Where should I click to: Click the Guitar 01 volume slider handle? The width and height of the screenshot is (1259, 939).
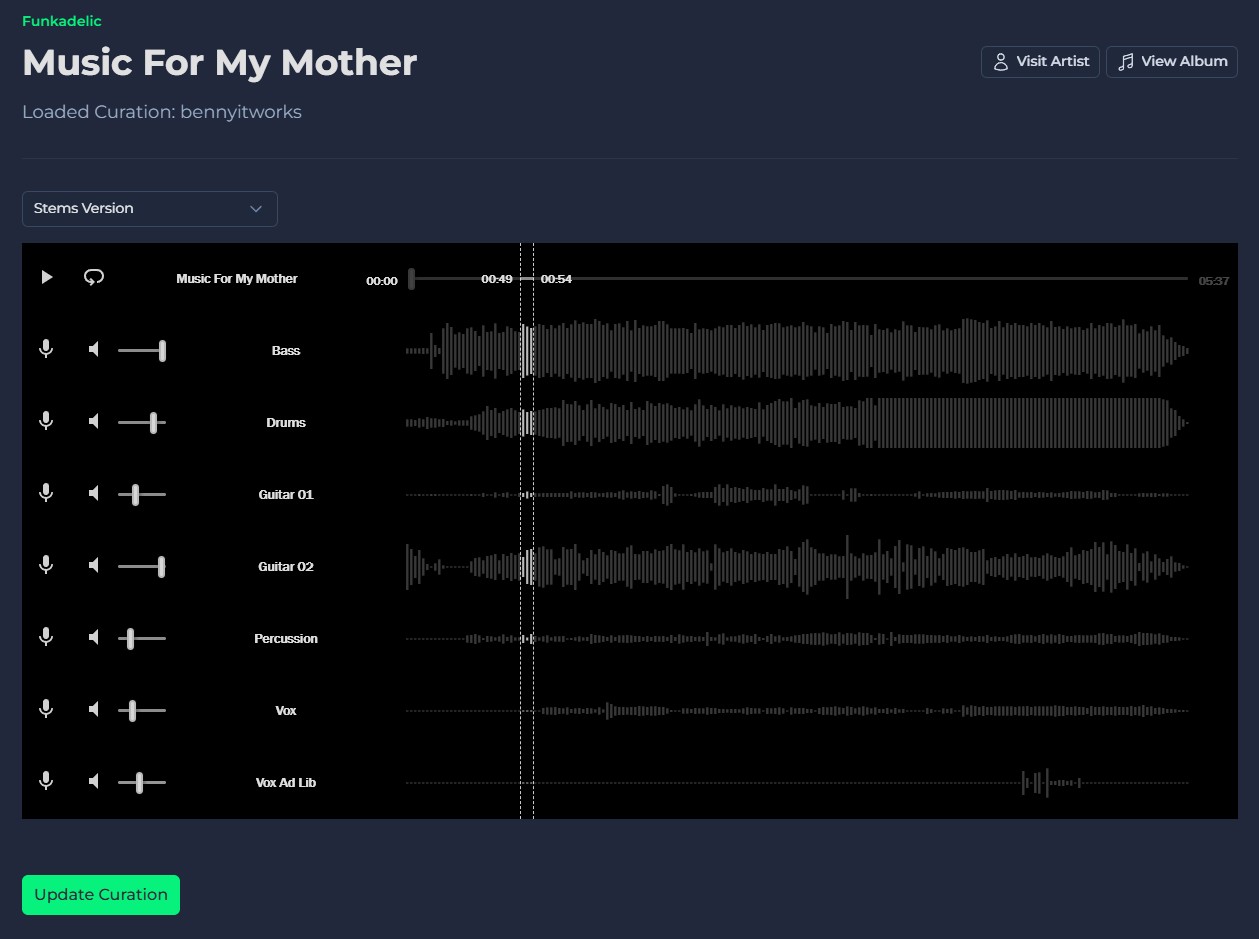[x=135, y=494]
